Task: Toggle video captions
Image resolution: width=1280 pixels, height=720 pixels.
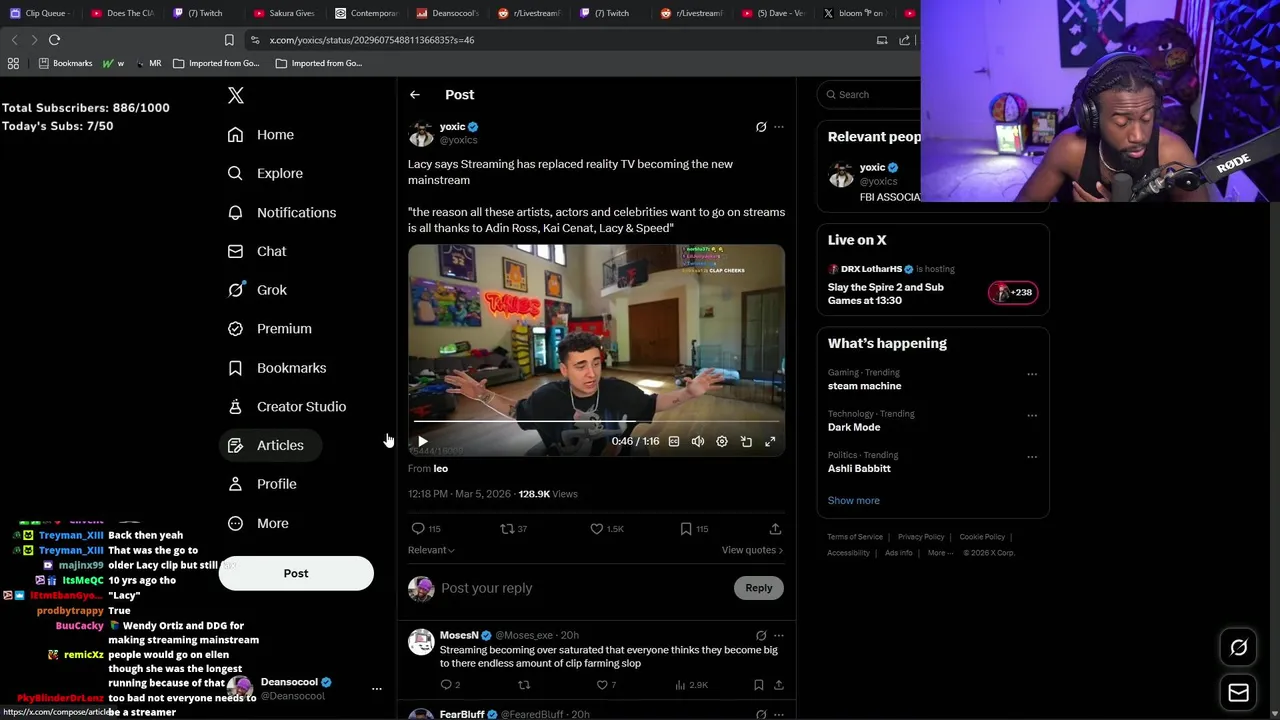Action: click(674, 441)
